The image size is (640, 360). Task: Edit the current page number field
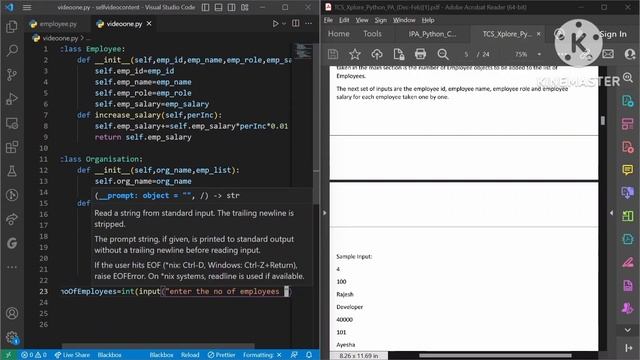point(466,54)
